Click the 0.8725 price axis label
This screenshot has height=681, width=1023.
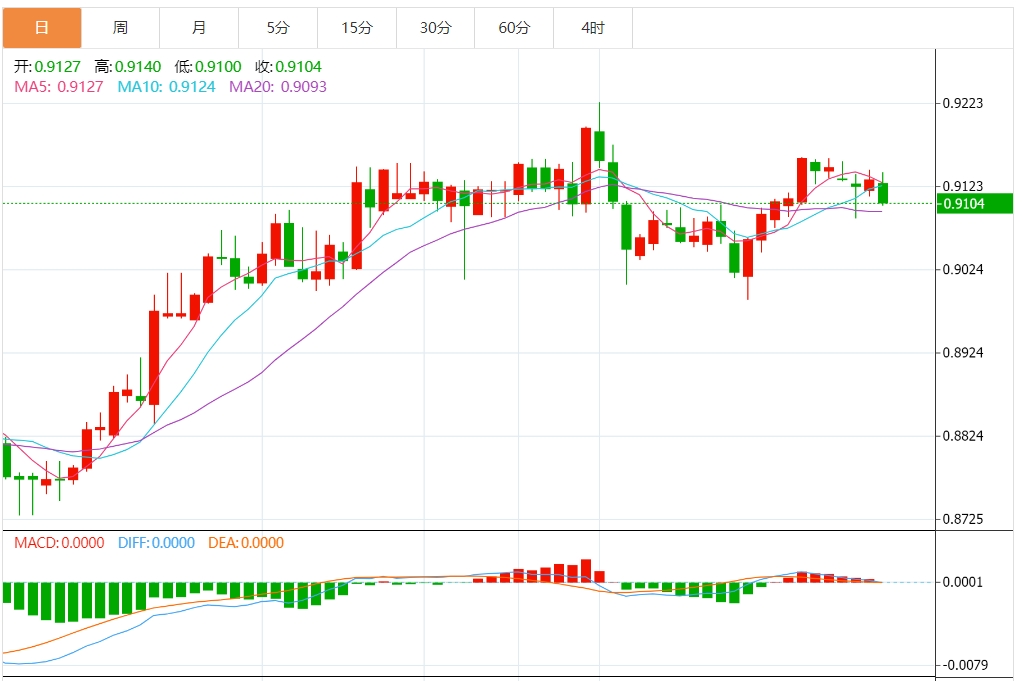pos(963,519)
